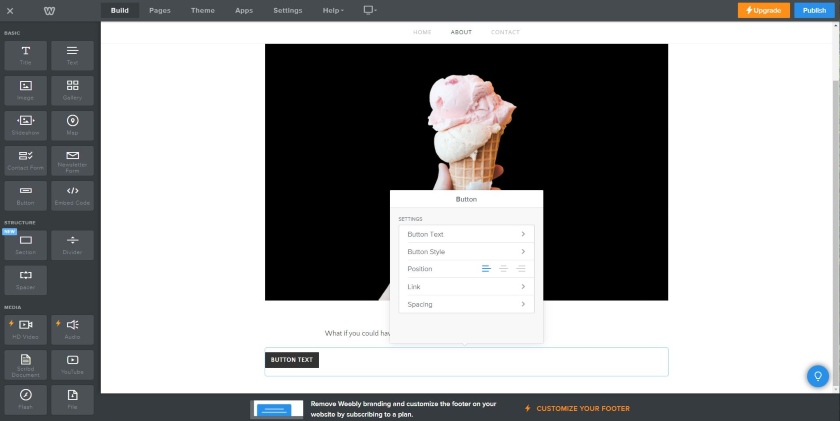The width and height of the screenshot is (840, 421).
Task: Click the BUTTON TEXT button on page
Action: (x=292, y=360)
